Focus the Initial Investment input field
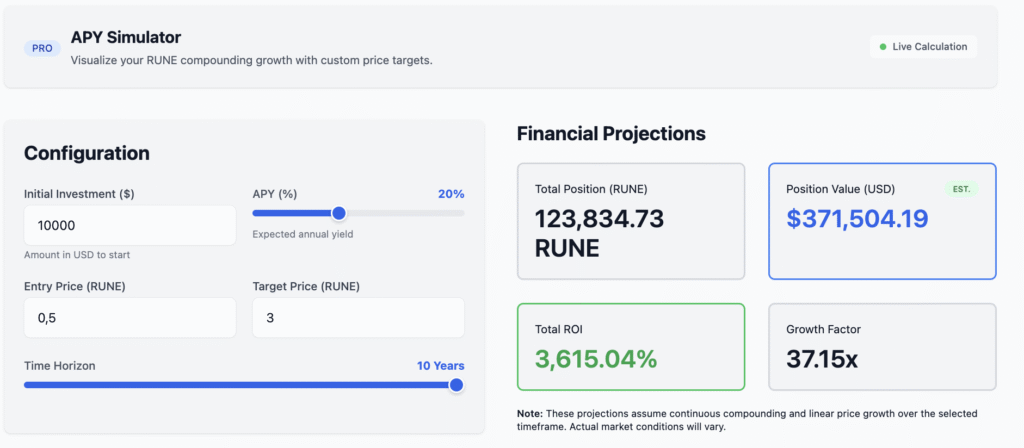Image resolution: width=1024 pixels, height=448 pixels. [x=129, y=225]
